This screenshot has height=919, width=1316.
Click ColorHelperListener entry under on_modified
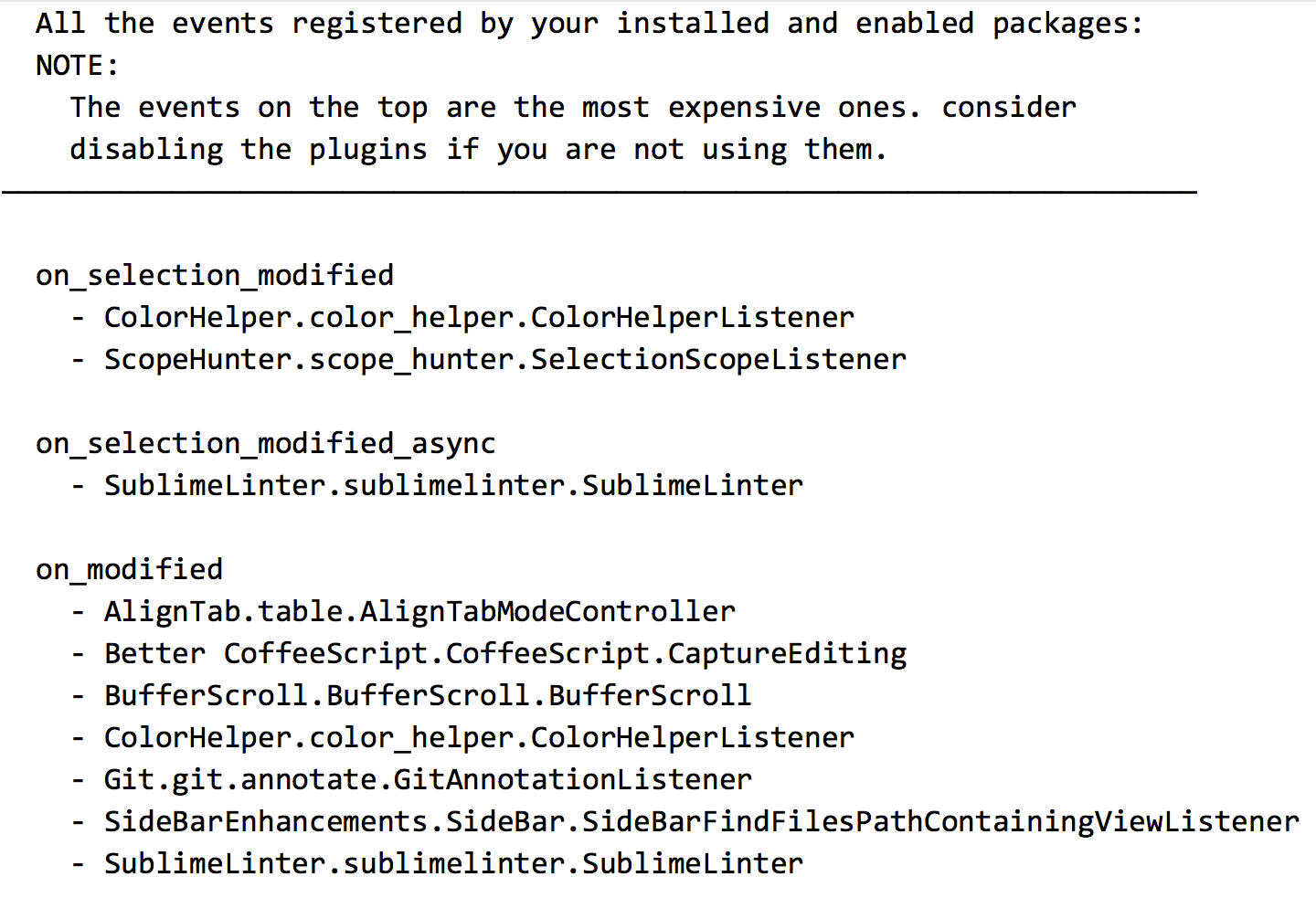pyautogui.click(x=479, y=737)
